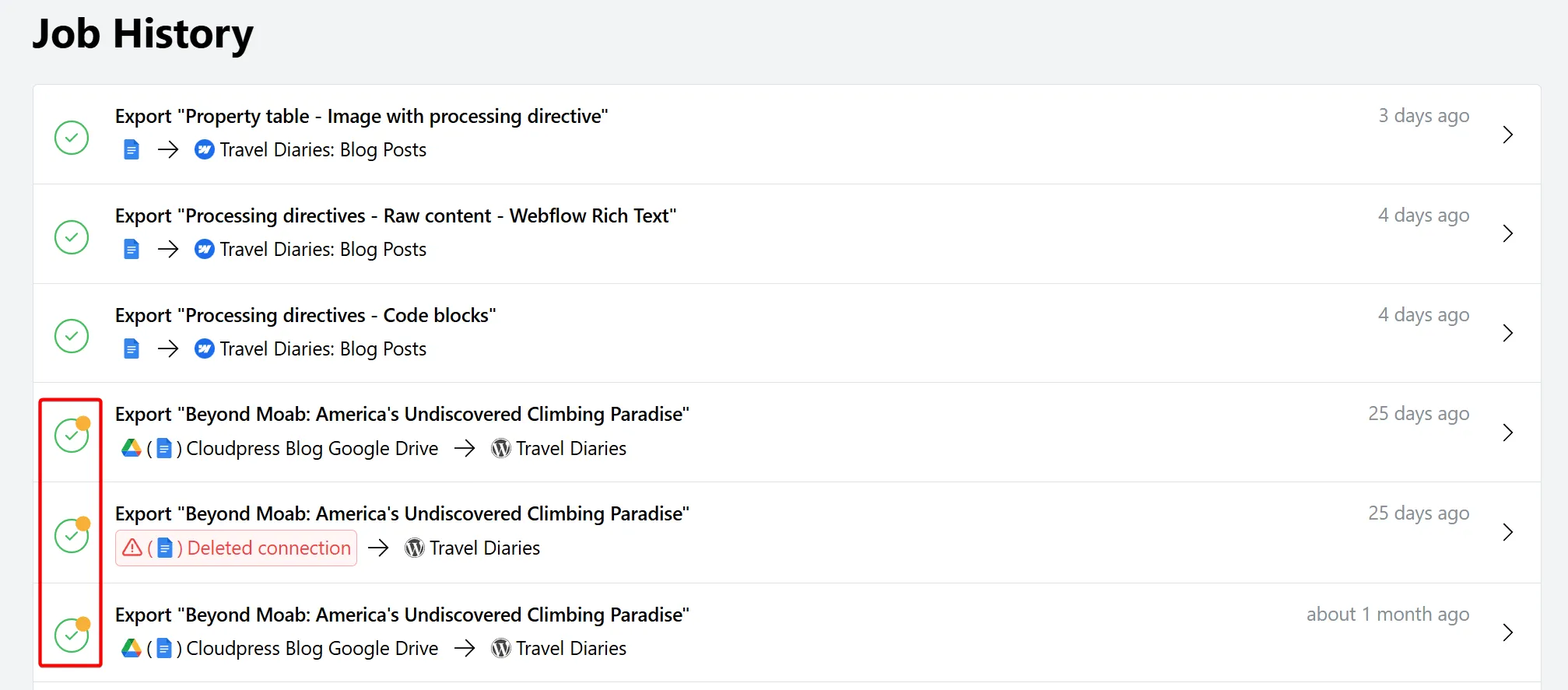Click the success status circle on the Webflow Rich Text job
This screenshot has width=1568, height=690.
tap(71, 236)
